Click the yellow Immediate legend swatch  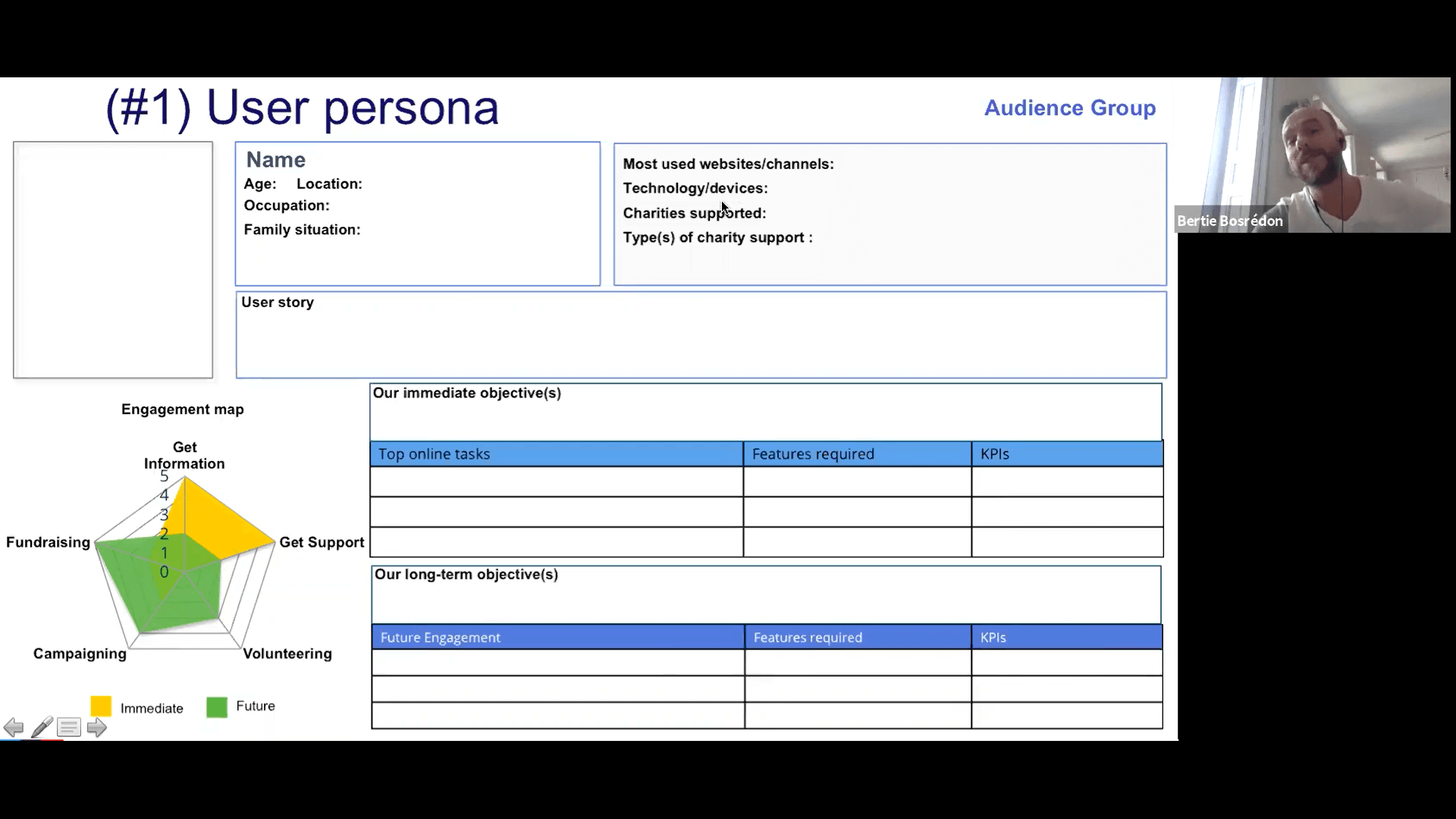click(x=101, y=706)
